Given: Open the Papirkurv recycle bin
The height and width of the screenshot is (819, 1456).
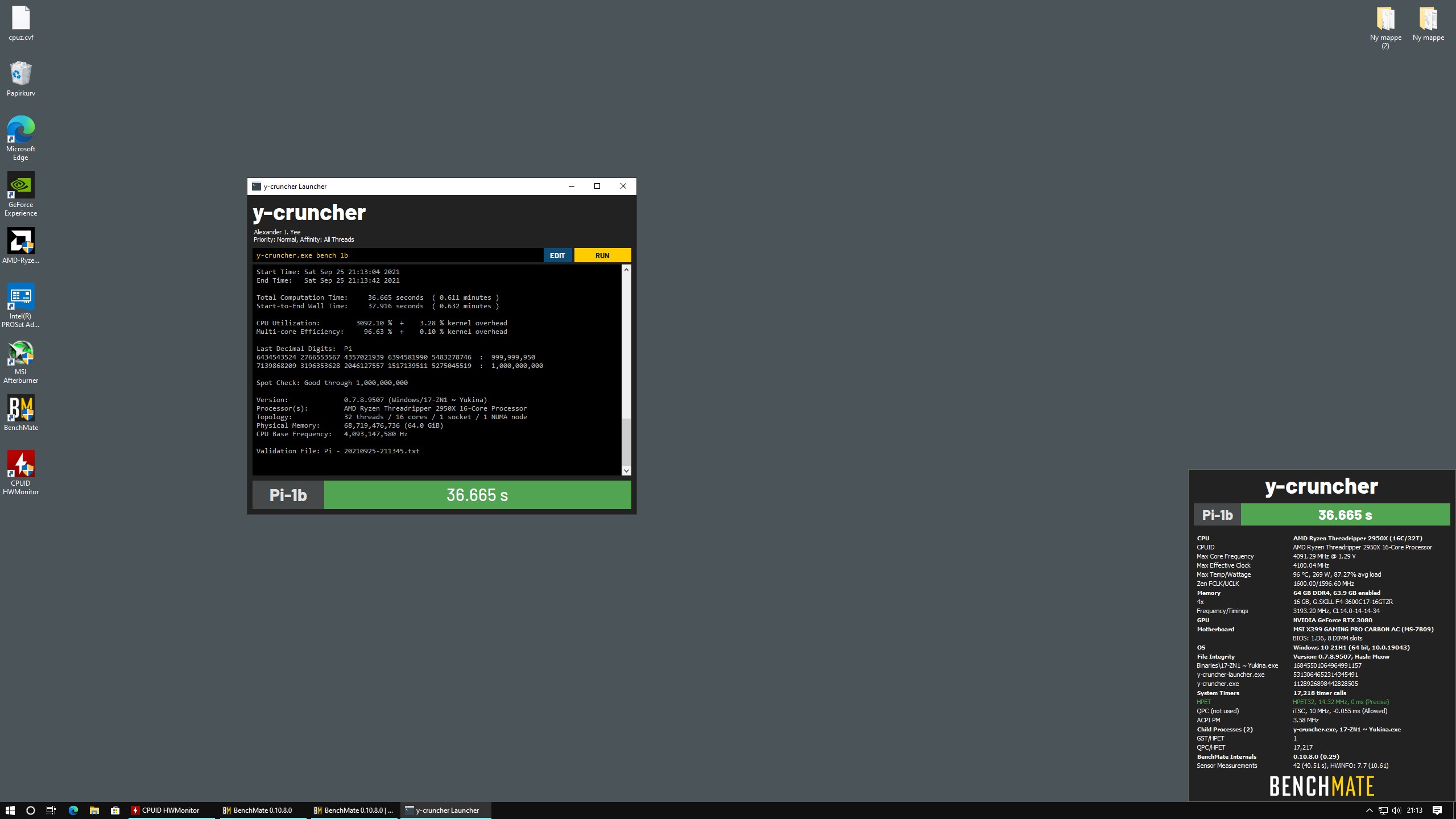Looking at the screenshot, I should pyautogui.click(x=21, y=78).
